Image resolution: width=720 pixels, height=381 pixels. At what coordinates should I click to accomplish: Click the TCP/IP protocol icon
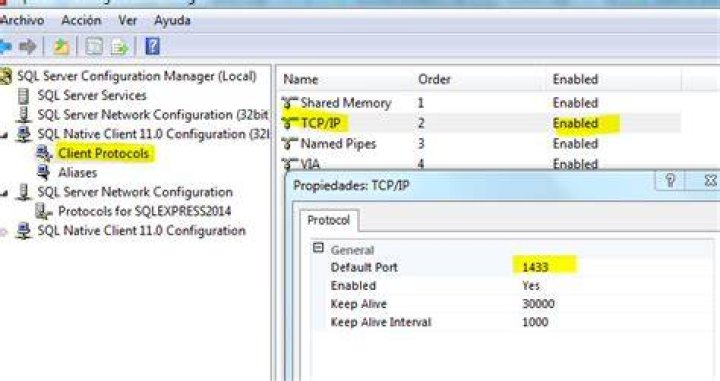click(x=290, y=123)
